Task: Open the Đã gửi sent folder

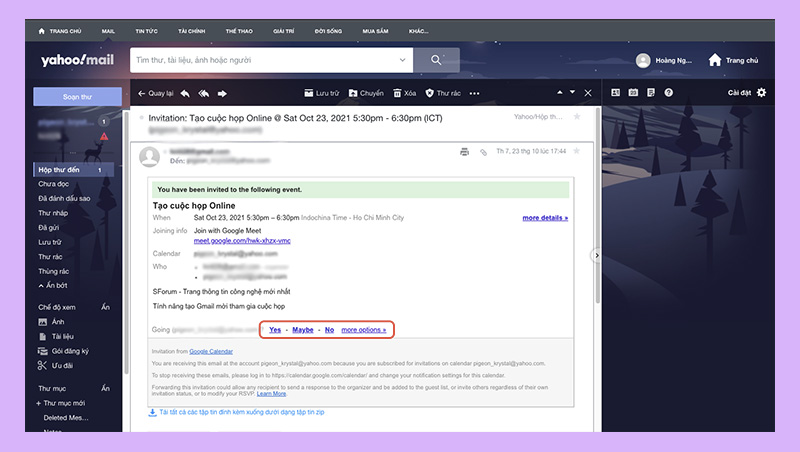Action: point(48,228)
